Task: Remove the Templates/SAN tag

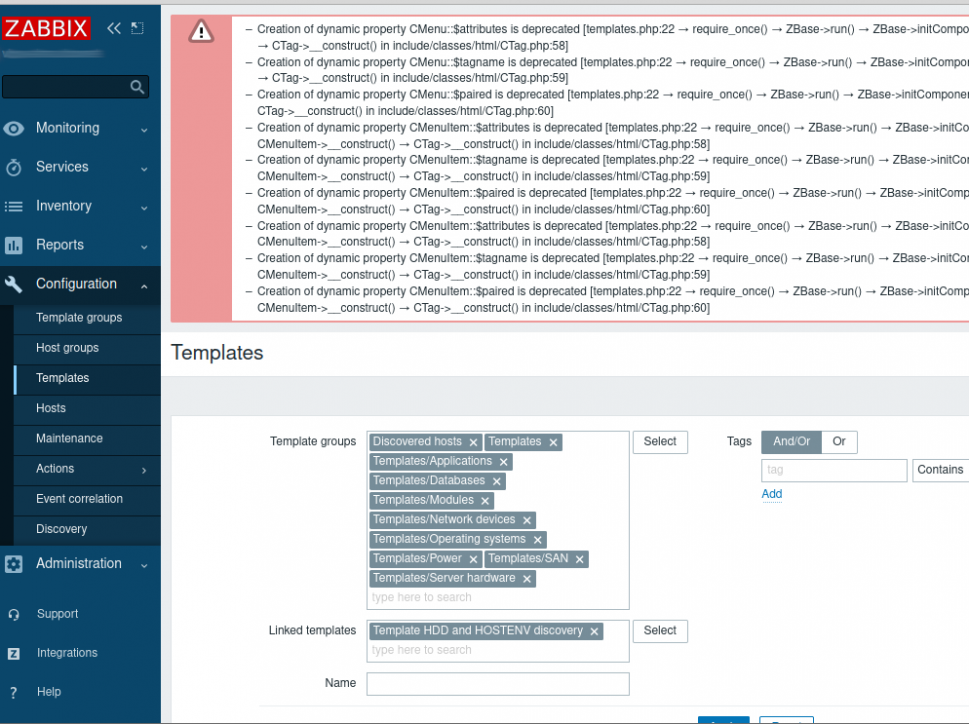Action: click(x=580, y=559)
